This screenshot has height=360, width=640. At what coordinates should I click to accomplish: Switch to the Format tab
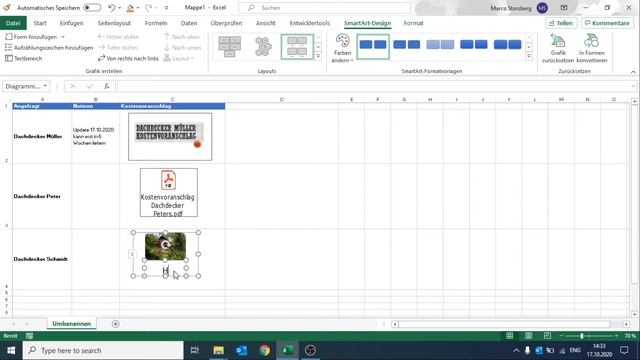coord(413,23)
